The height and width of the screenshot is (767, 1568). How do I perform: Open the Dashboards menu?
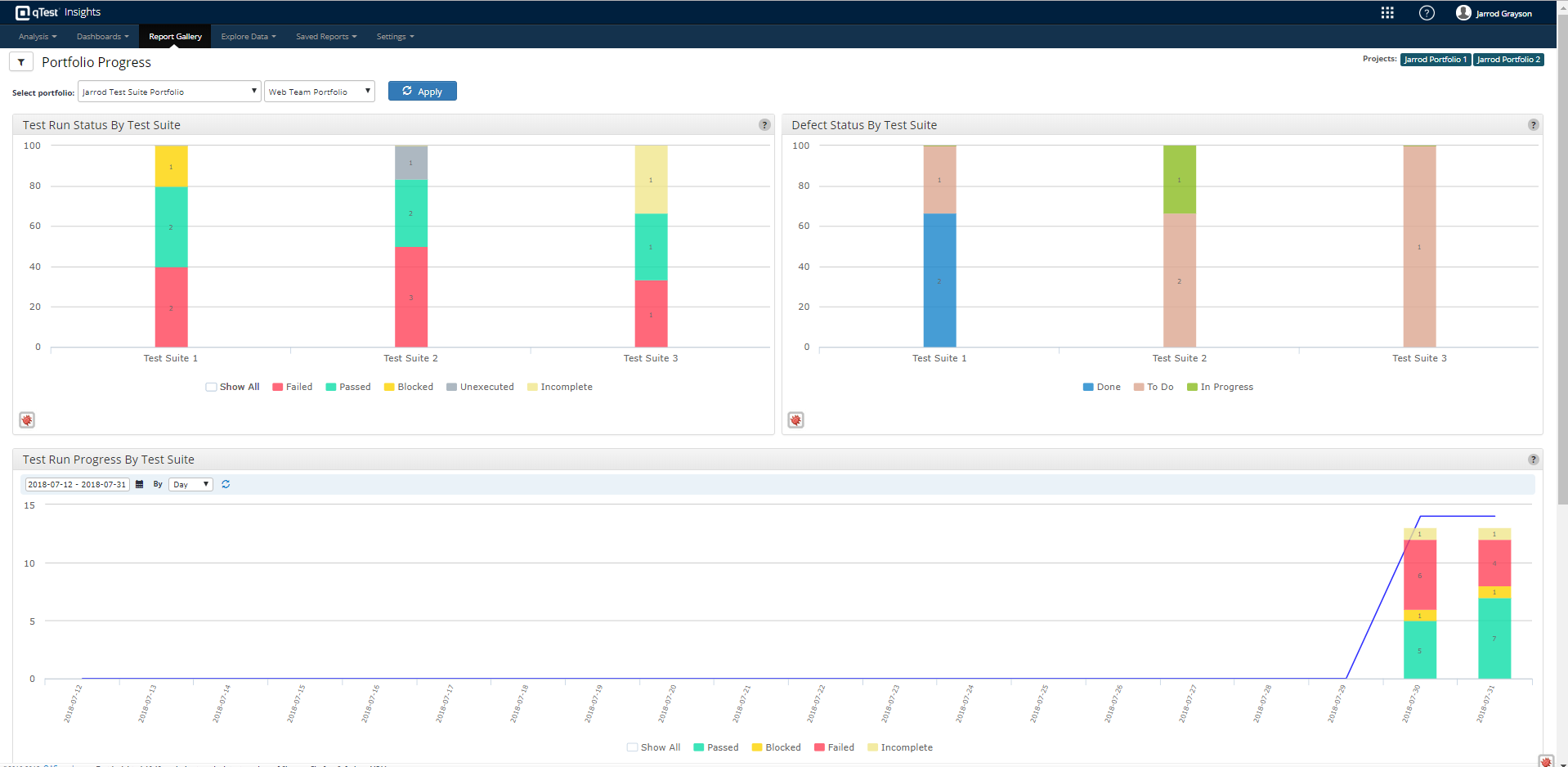(x=102, y=37)
